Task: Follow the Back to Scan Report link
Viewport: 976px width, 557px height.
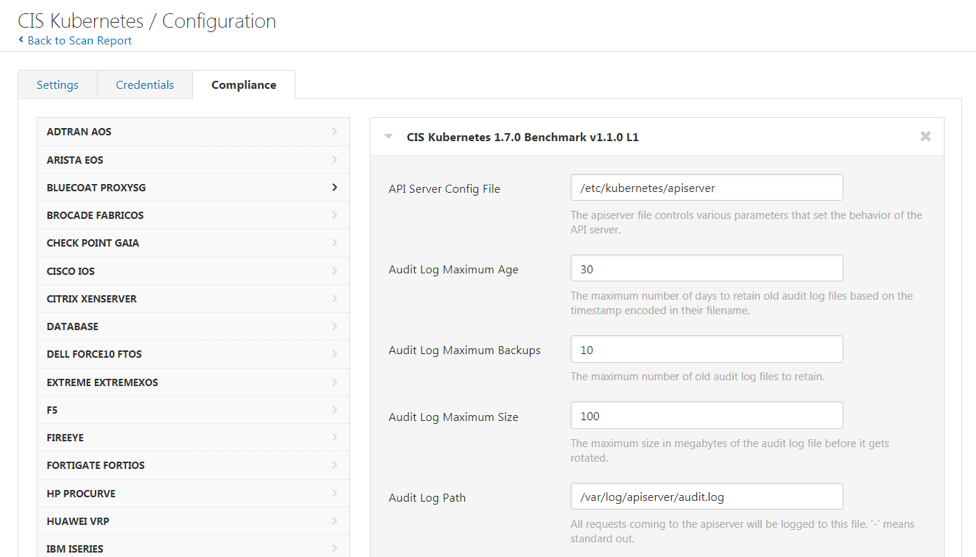Action: 80,40
